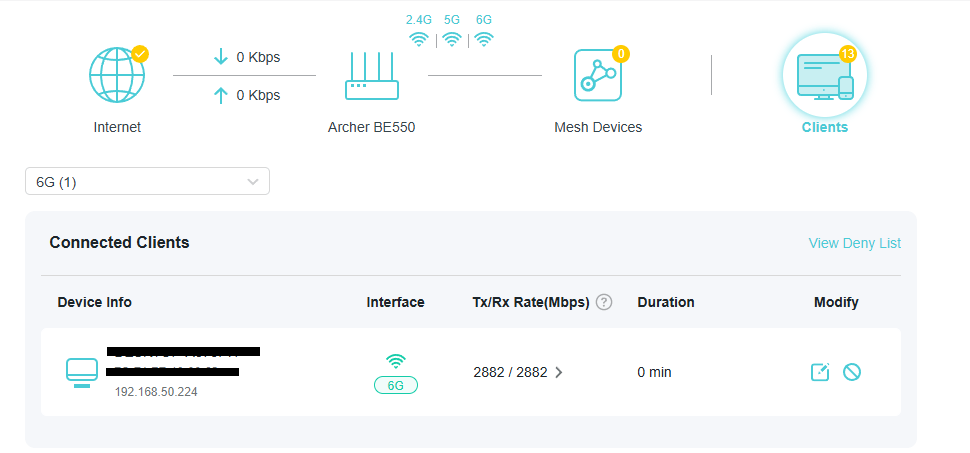Click the 192.168.50.224 IP address

(x=156, y=392)
